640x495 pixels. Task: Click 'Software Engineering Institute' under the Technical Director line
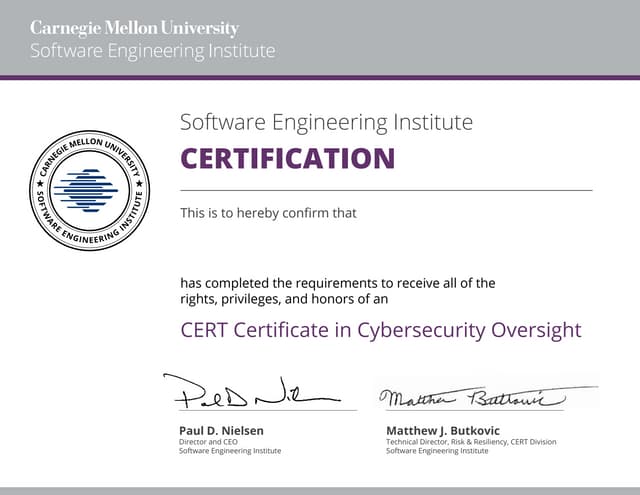[x=437, y=451]
